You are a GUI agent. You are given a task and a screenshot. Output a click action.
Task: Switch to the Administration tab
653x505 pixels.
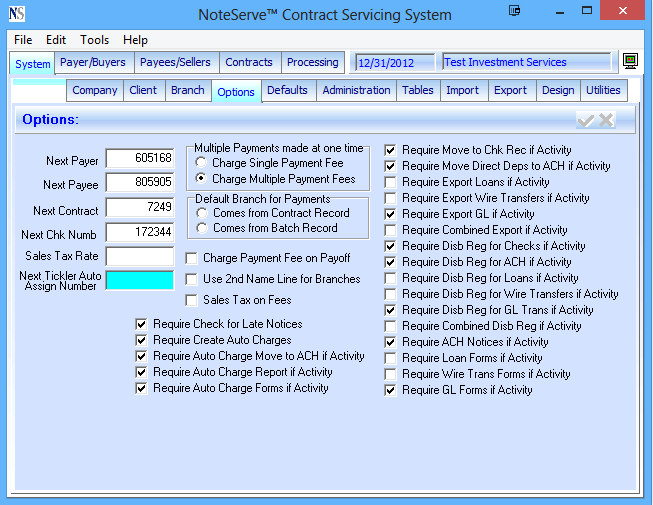tap(356, 90)
